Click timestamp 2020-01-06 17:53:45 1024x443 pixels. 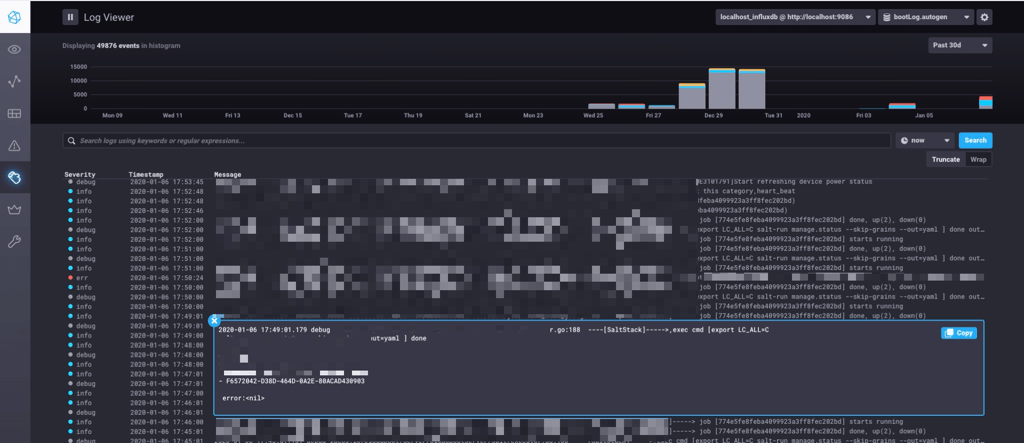(167, 182)
